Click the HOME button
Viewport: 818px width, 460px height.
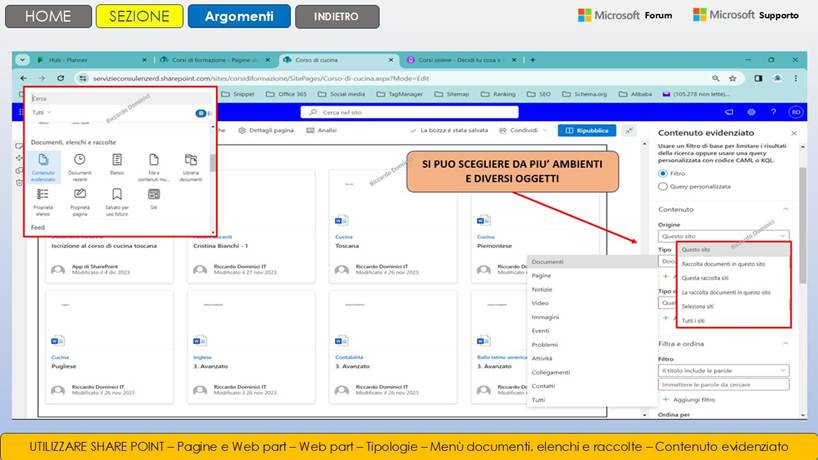48,16
